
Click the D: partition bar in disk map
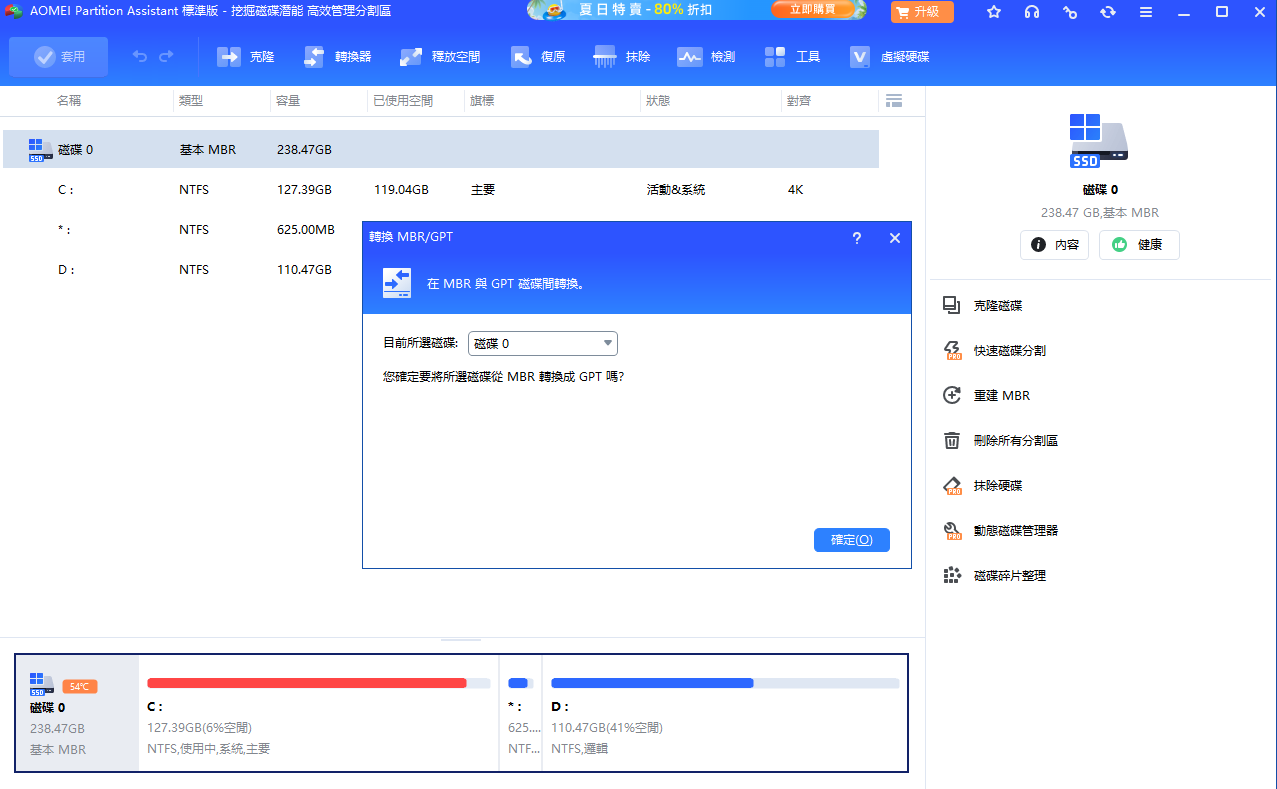pos(725,683)
